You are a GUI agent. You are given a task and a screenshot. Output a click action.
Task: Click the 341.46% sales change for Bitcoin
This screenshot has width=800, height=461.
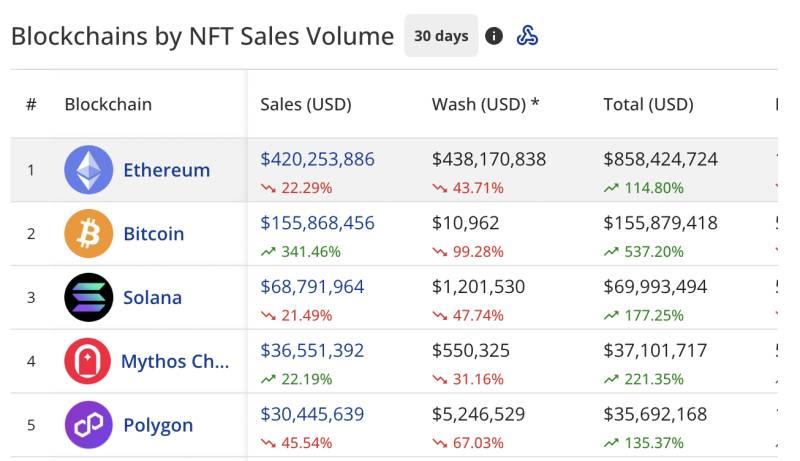tap(301, 251)
